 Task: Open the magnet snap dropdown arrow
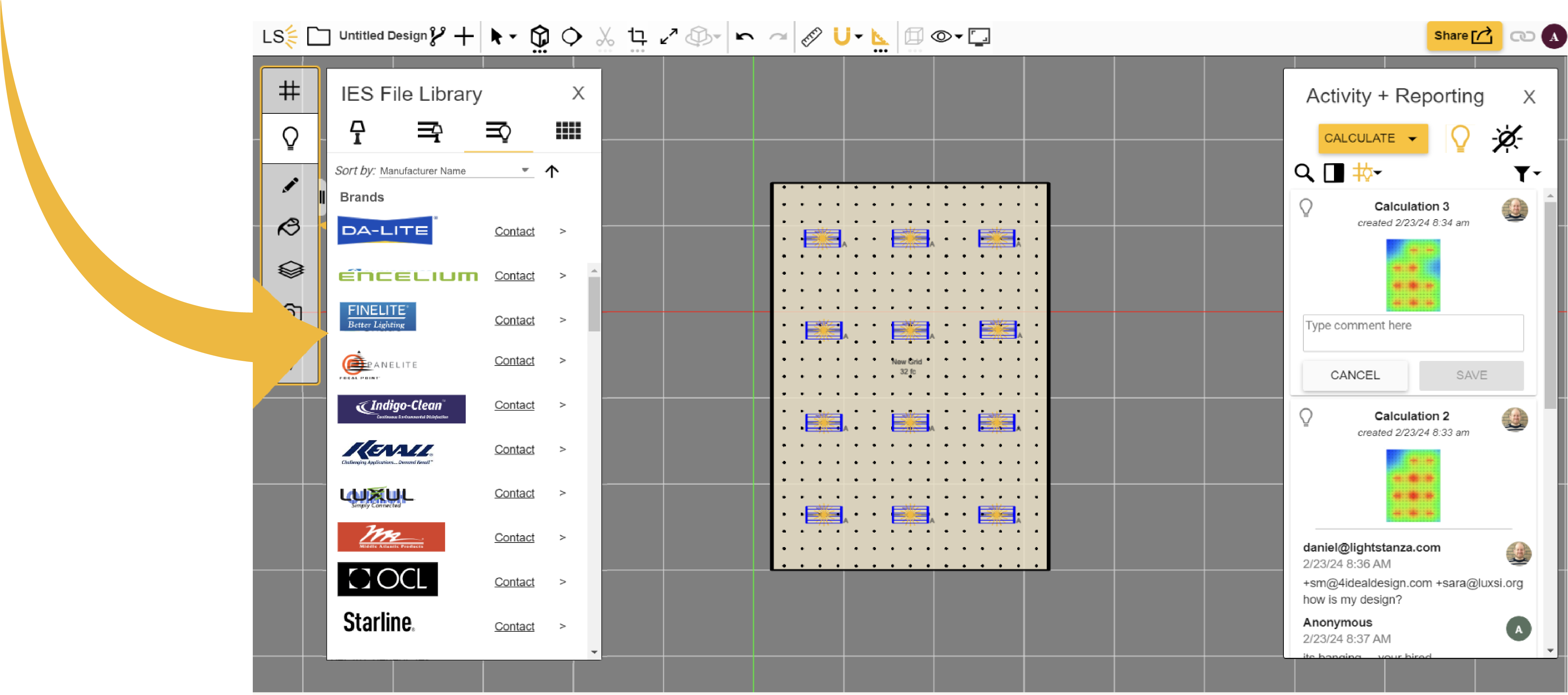click(858, 36)
